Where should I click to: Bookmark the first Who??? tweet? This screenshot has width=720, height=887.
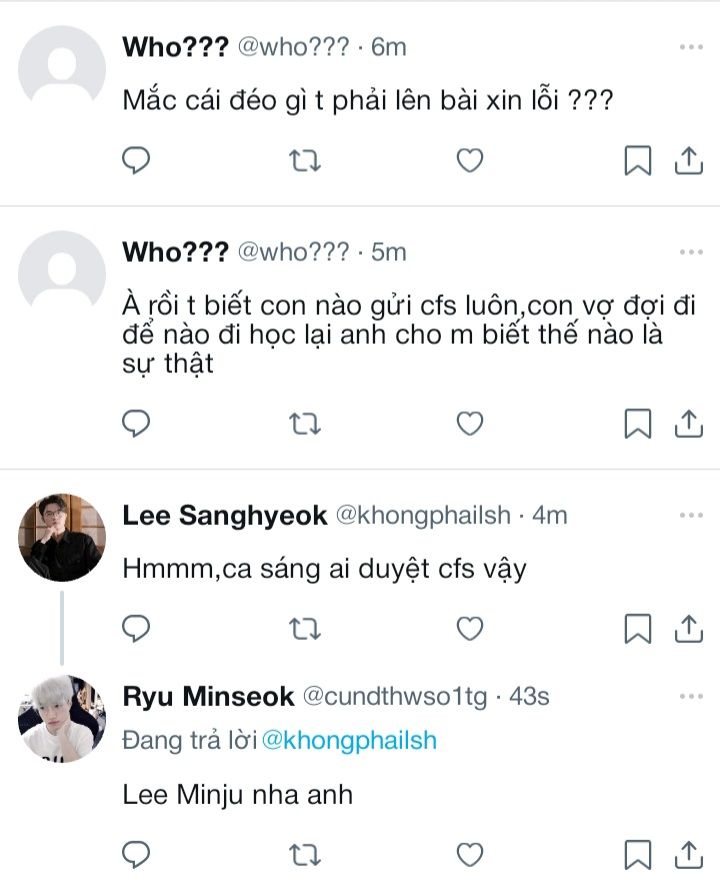click(638, 160)
